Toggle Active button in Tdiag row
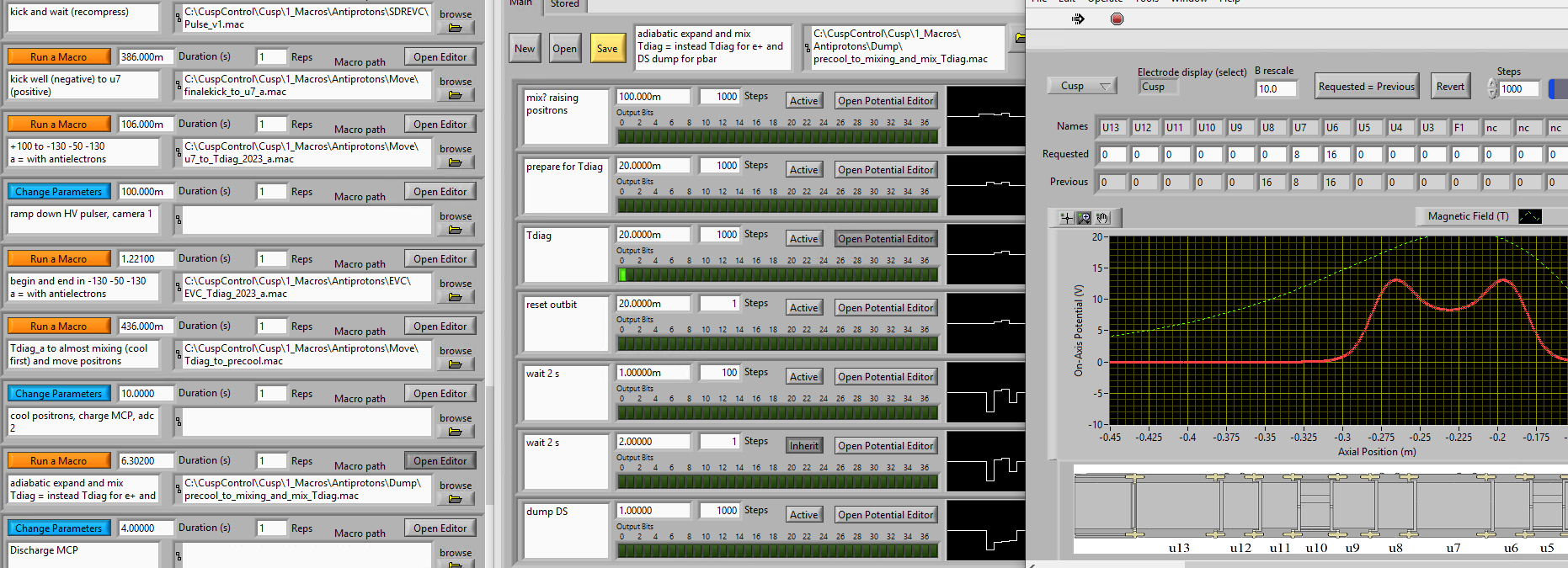The image size is (1568, 568). [803, 238]
